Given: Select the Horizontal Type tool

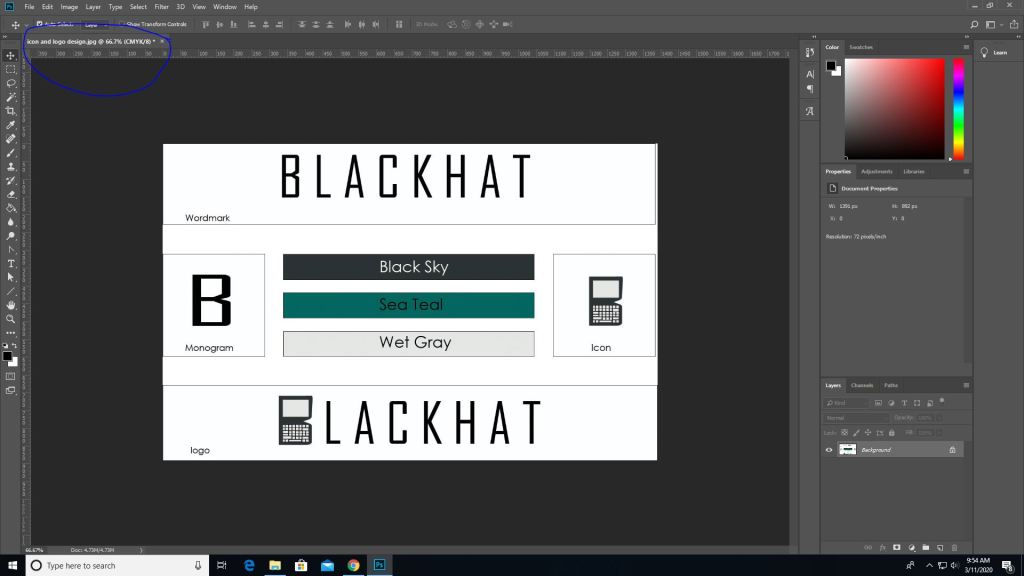Looking at the screenshot, I should [10, 263].
